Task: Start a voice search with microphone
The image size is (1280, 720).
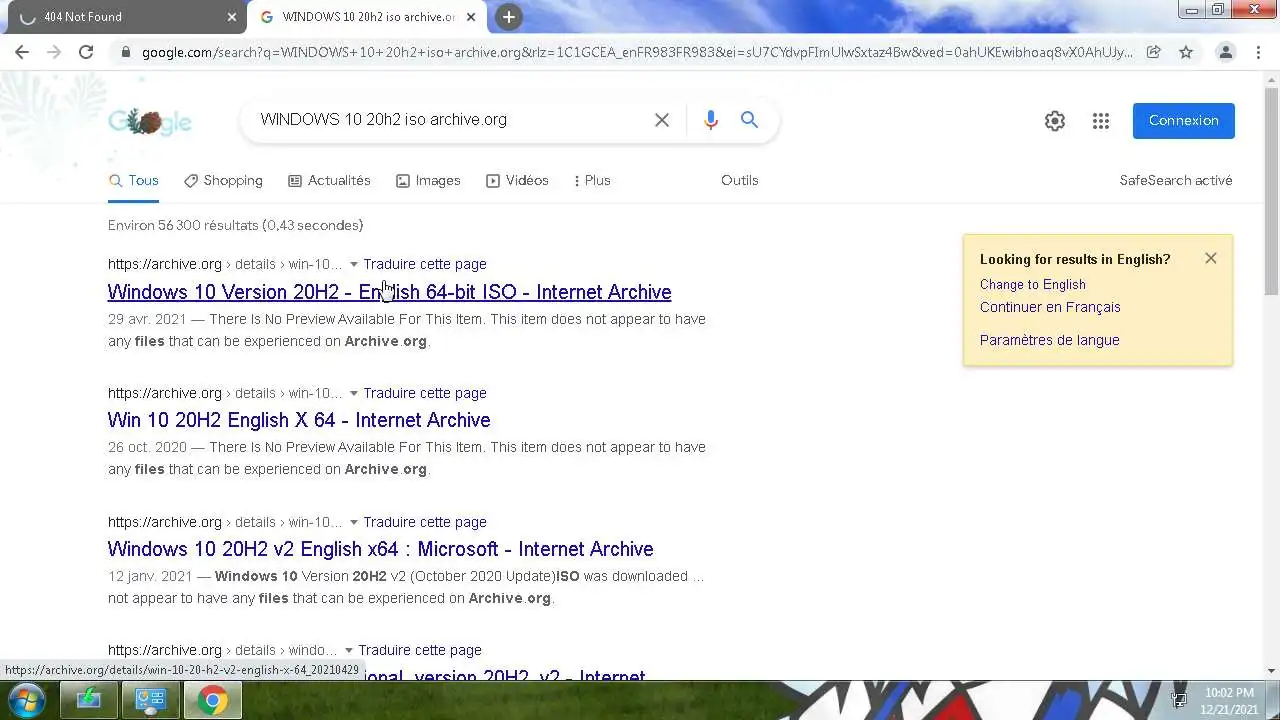Action: tap(711, 120)
